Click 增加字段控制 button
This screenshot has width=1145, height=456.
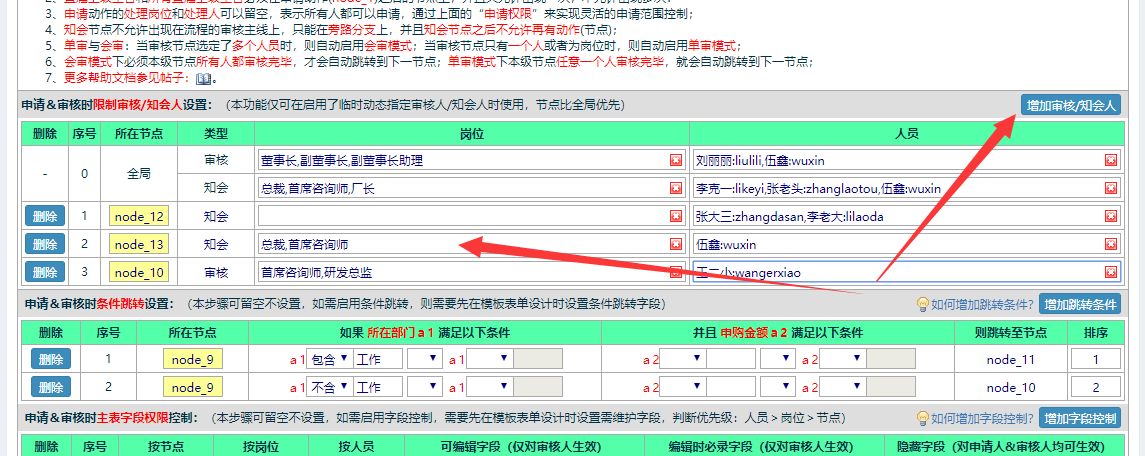(1080, 419)
